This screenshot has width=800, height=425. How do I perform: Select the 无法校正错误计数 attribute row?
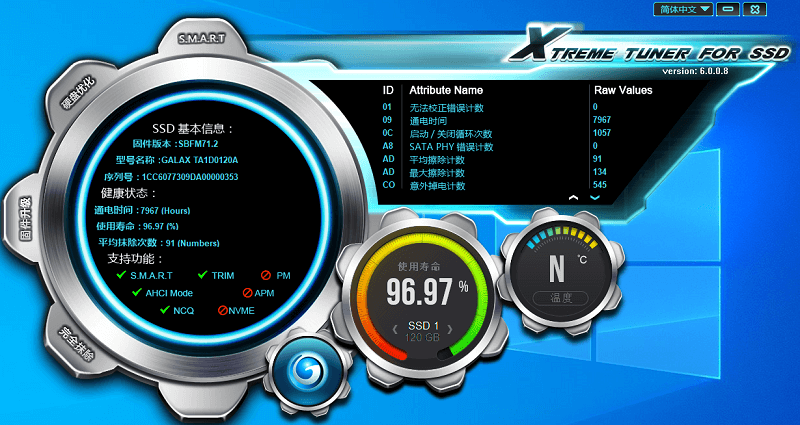pyautogui.click(x=497, y=108)
